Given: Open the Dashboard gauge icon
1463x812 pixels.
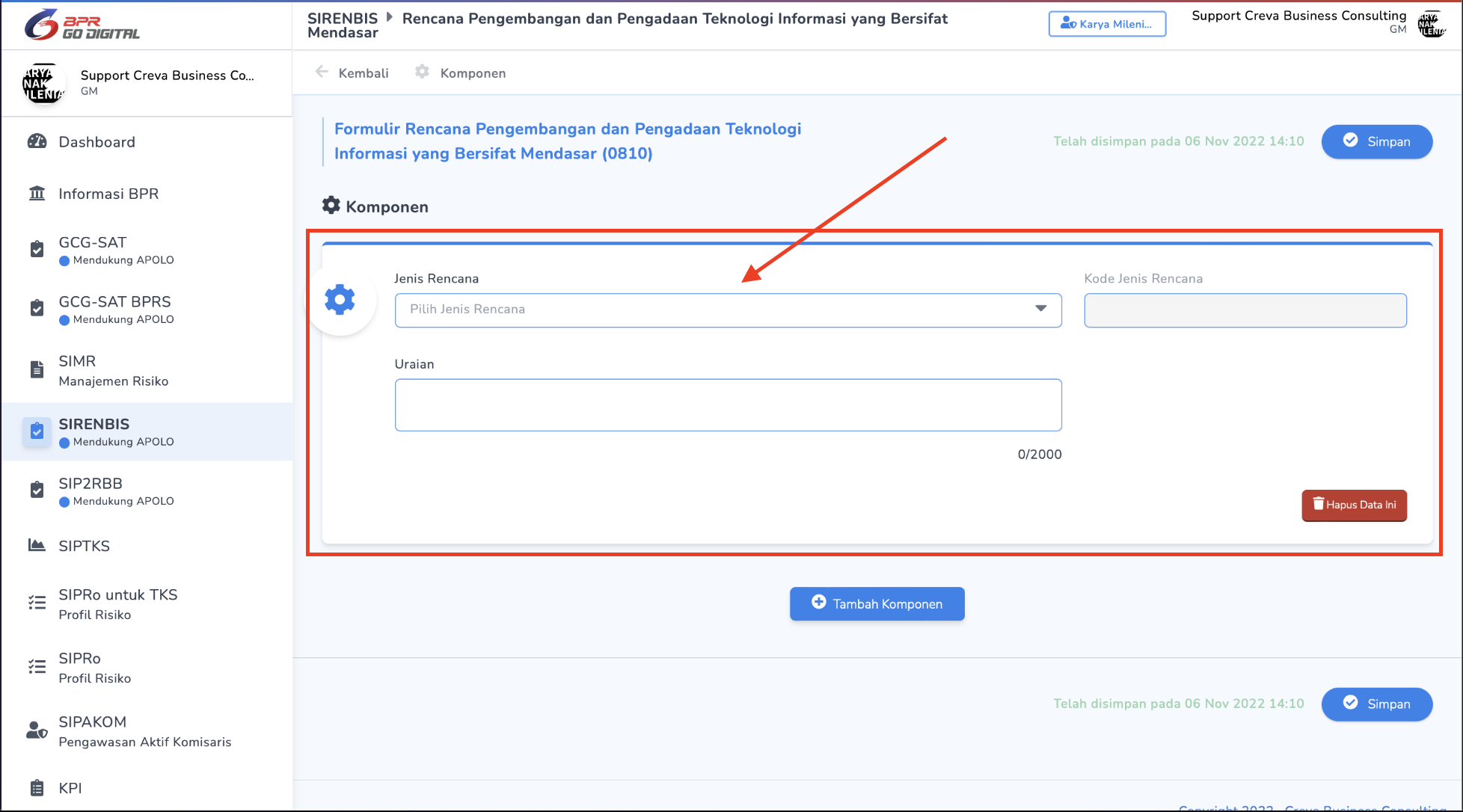Looking at the screenshot, I should (37, 141).
